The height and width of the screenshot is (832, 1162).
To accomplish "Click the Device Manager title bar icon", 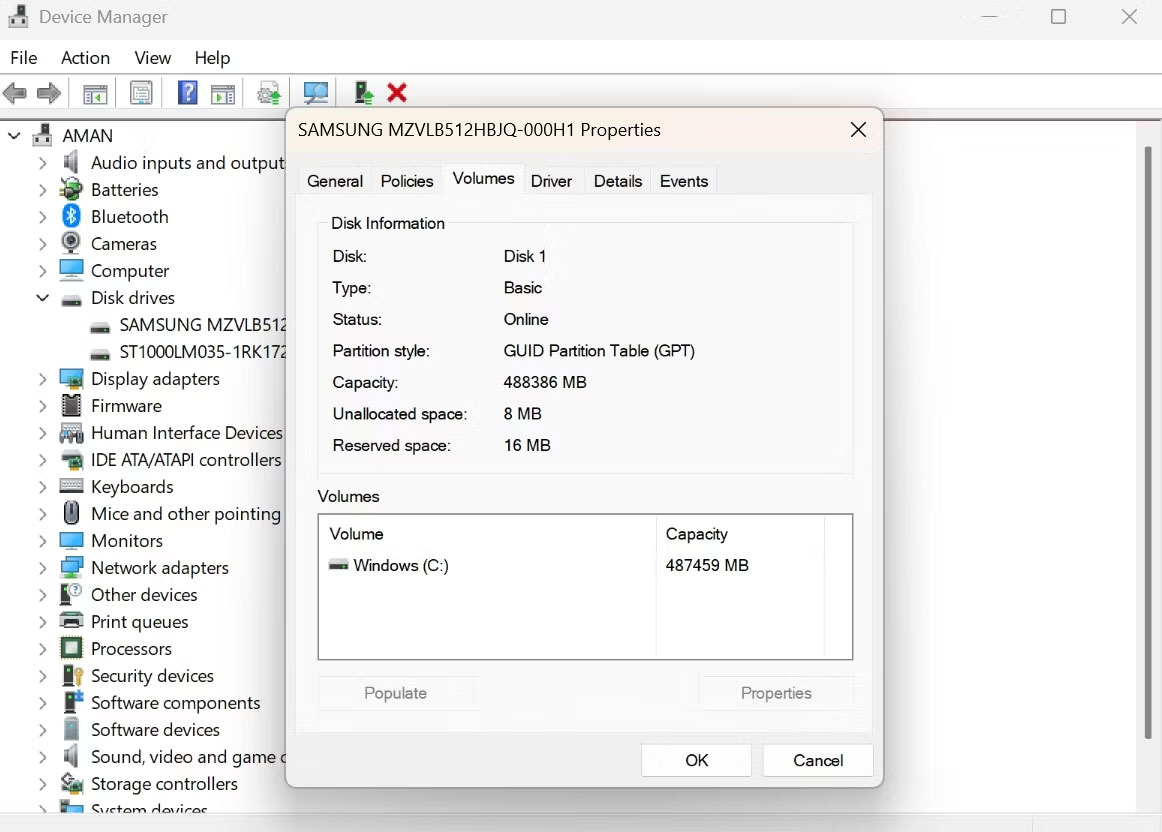I will 19,16.
